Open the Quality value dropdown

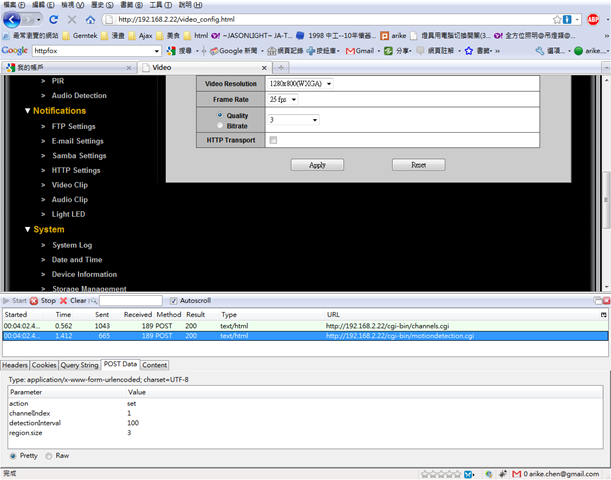tap(293, 120)
